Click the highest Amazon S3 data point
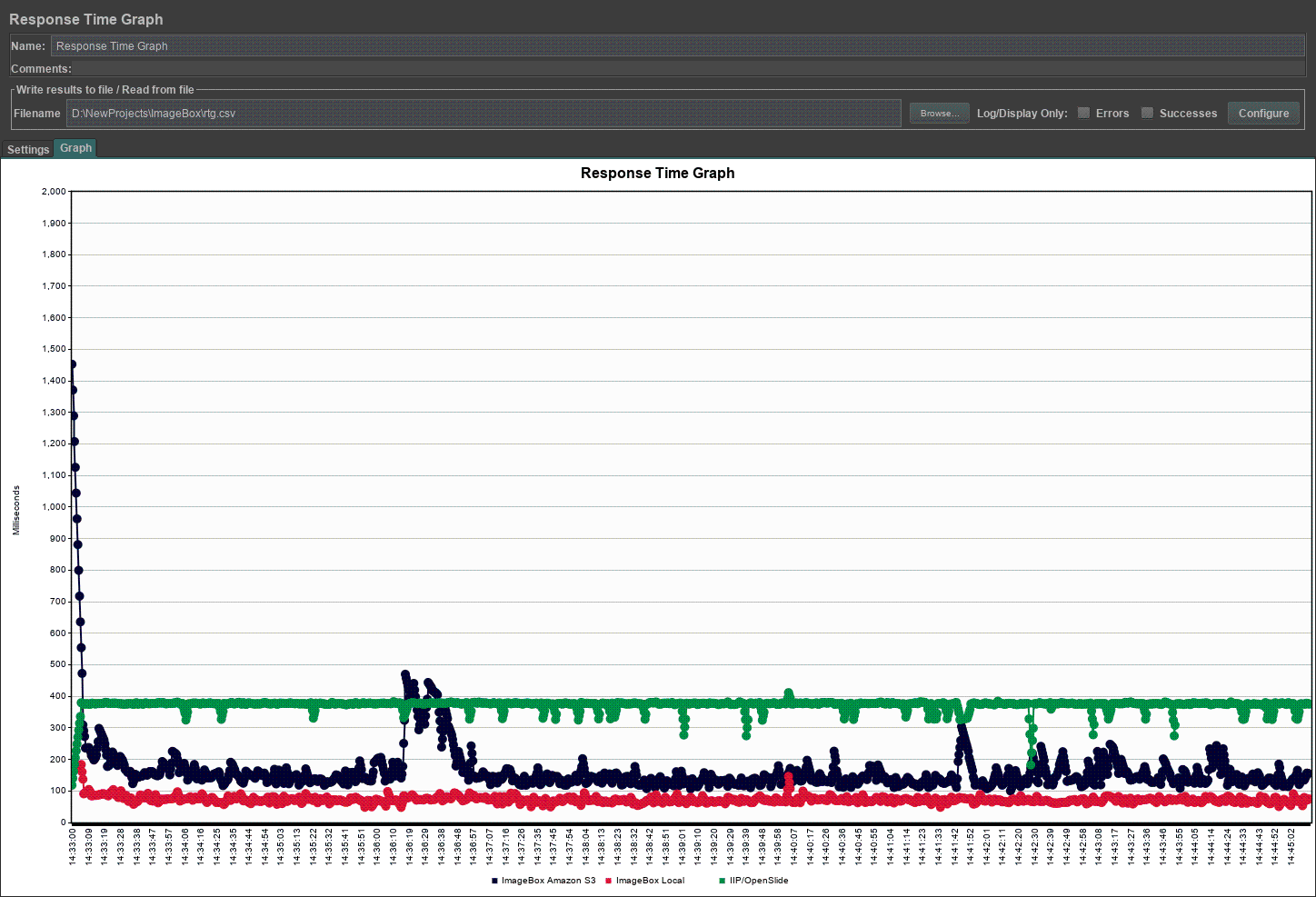Image resolution: width=1316 pixels, height=897 pixels. [x=72, y=364]
